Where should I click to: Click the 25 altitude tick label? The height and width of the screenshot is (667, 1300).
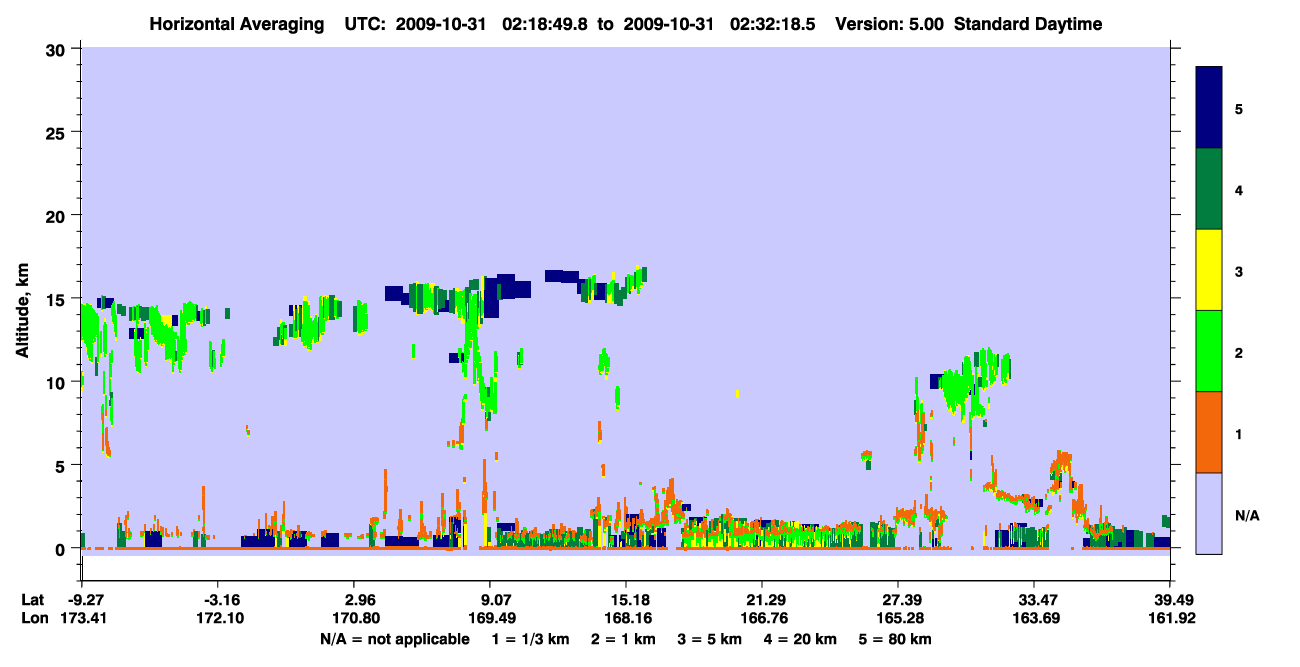point(58,132)
